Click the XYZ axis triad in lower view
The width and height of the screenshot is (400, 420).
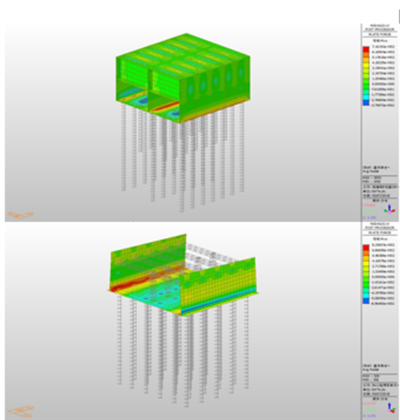(x=390, y=408)
